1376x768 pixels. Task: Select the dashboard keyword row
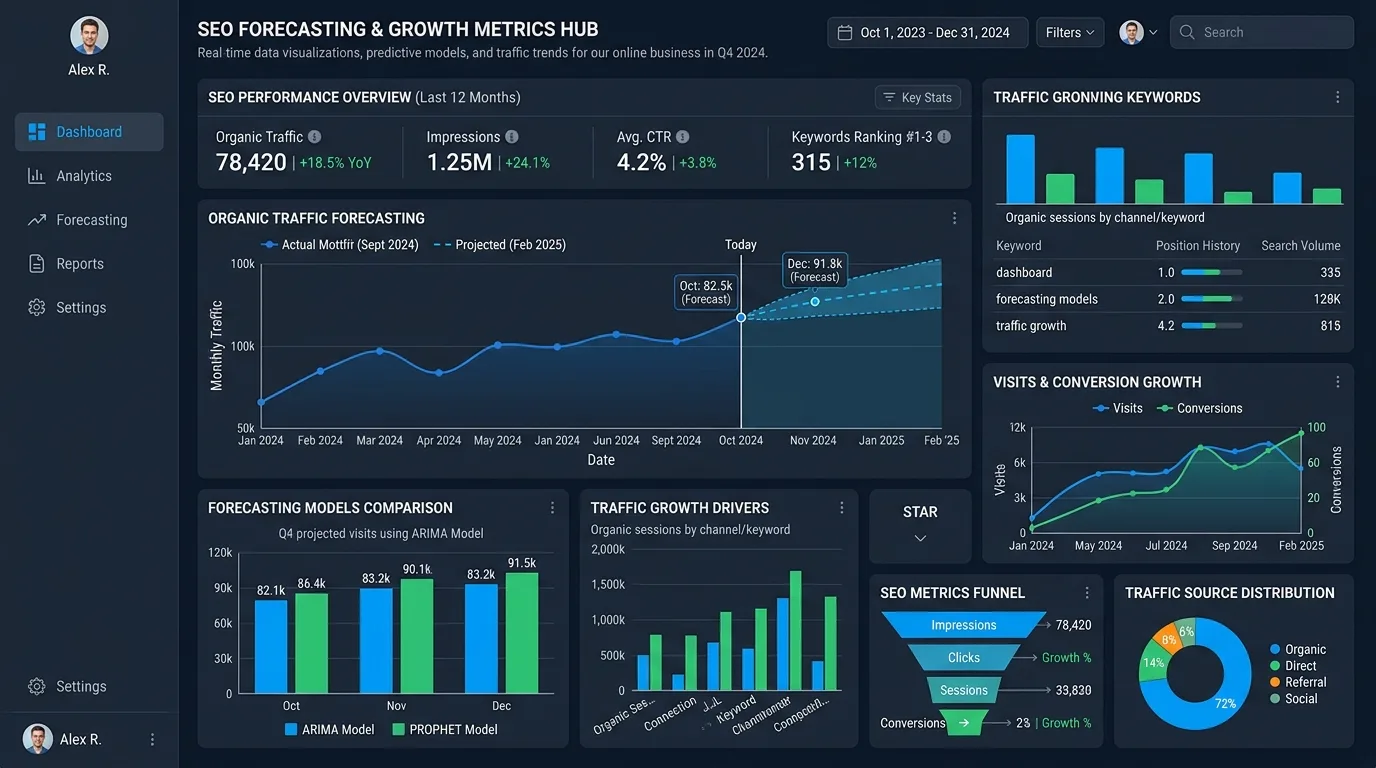1168,273
